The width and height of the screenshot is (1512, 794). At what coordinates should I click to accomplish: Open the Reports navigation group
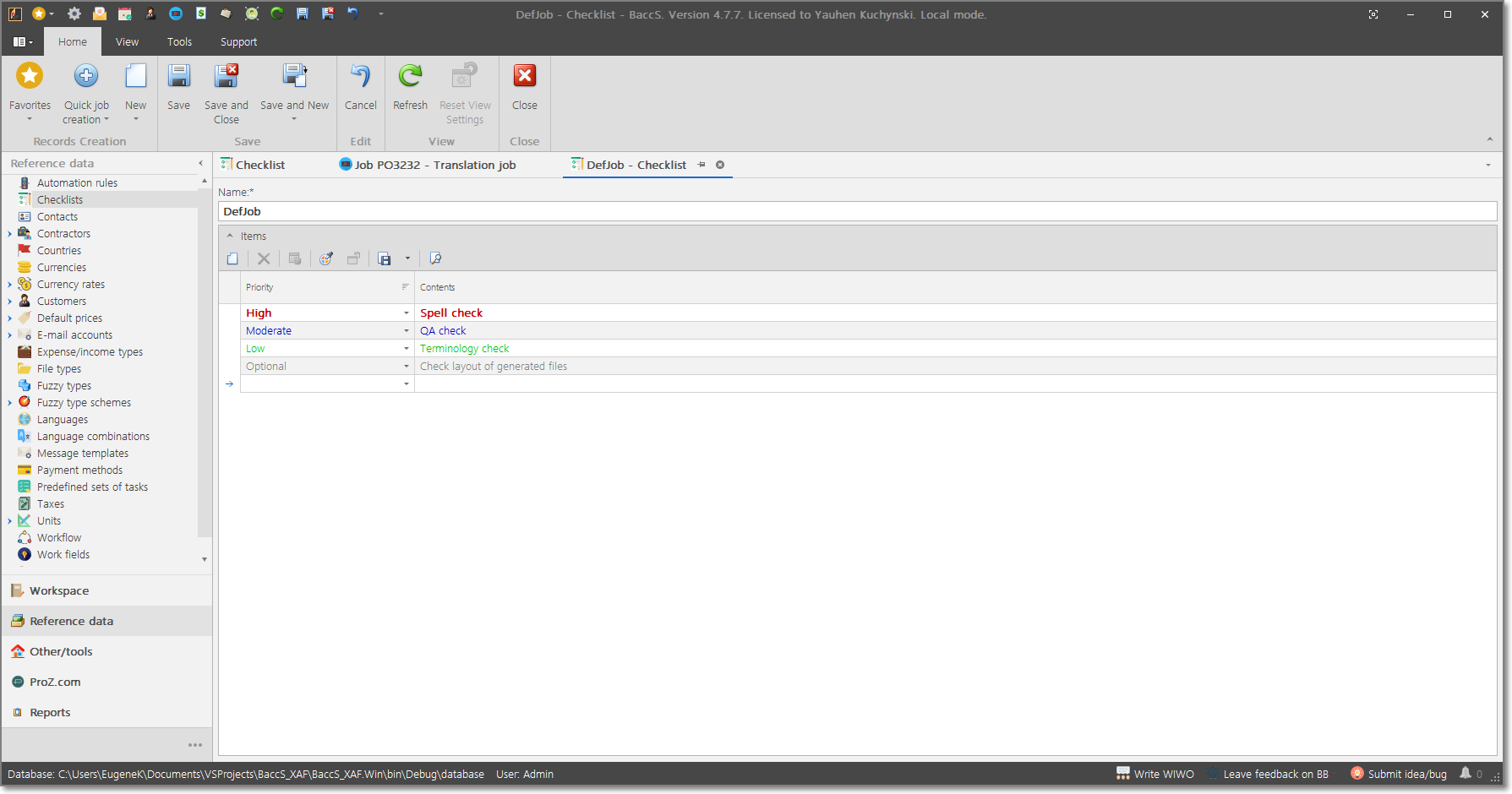(107, 712)
